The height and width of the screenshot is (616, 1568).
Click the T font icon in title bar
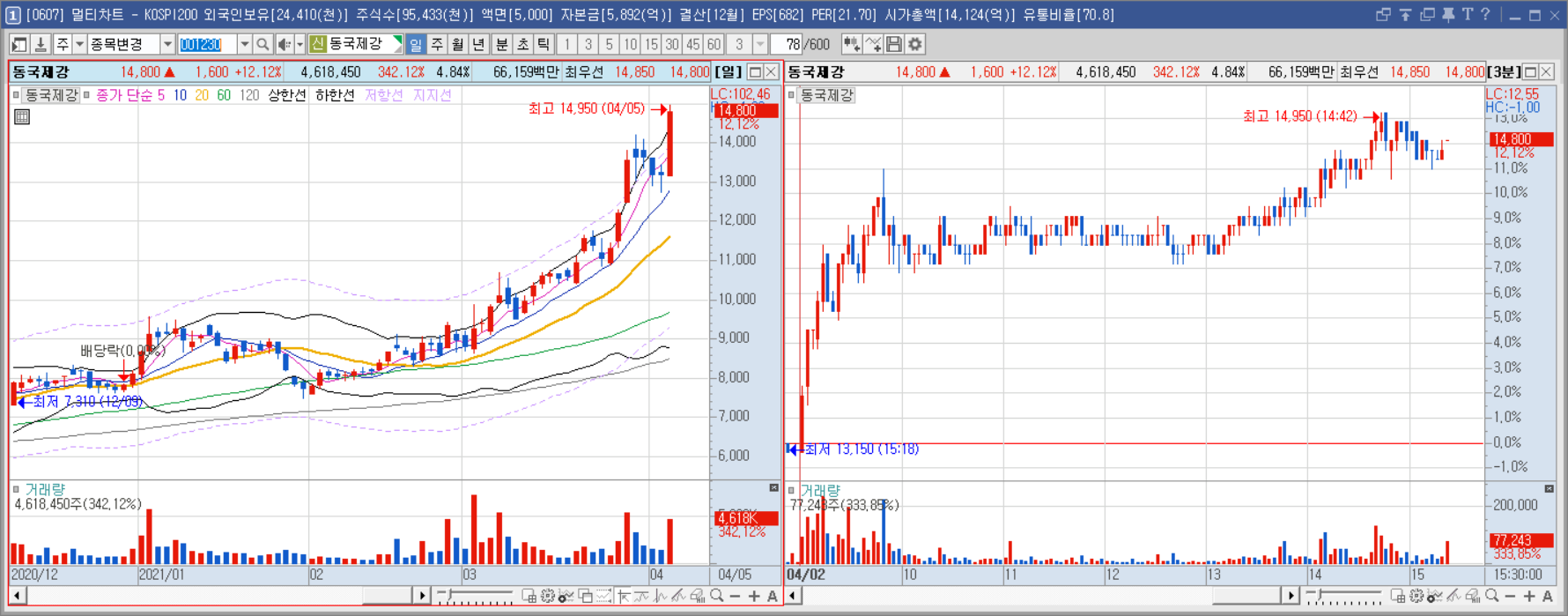pos(1467,14)
